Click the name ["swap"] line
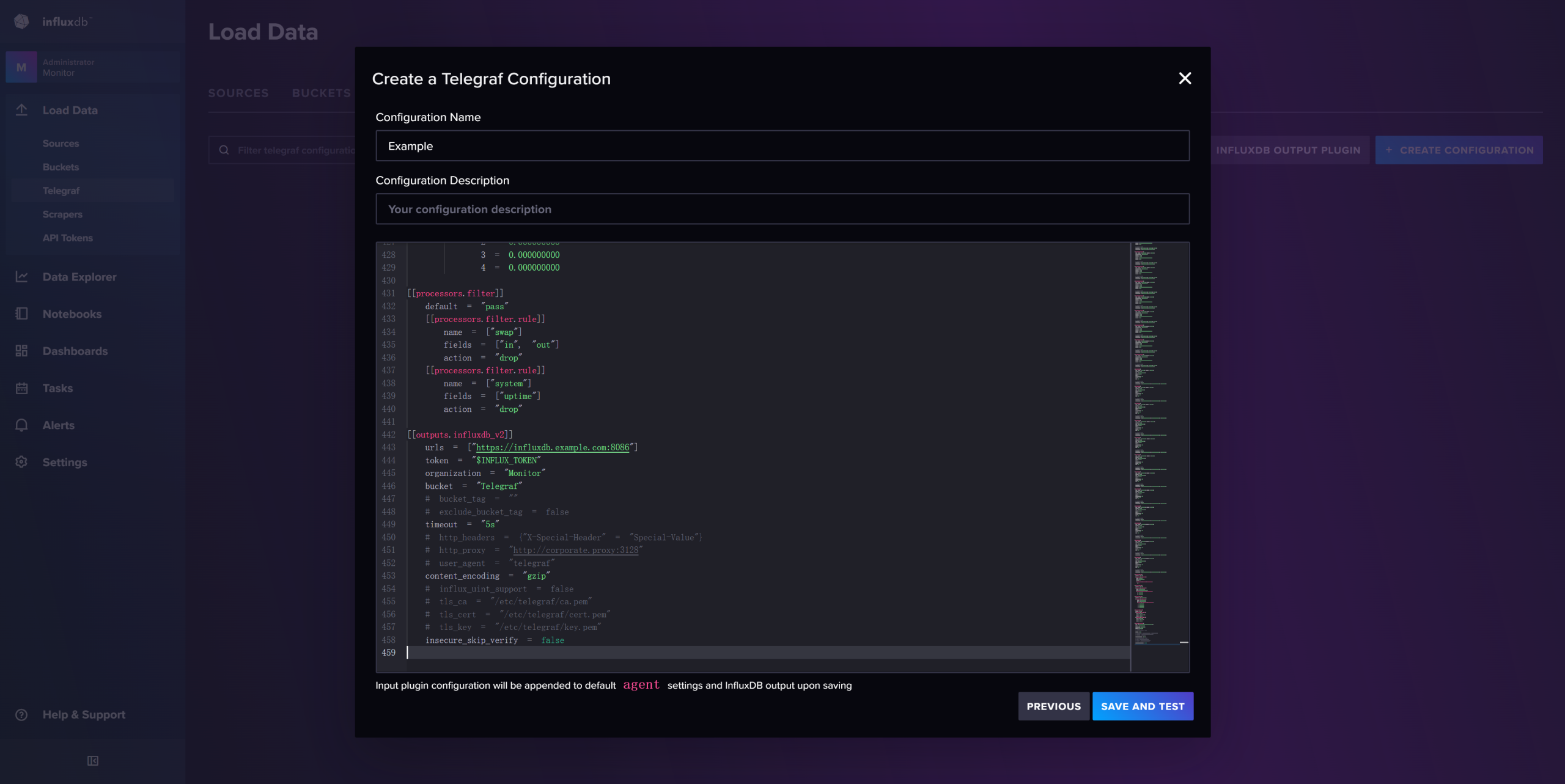The width and height of the screenshot is (1565, 784). pyautogui.click(x=483, y=332)
